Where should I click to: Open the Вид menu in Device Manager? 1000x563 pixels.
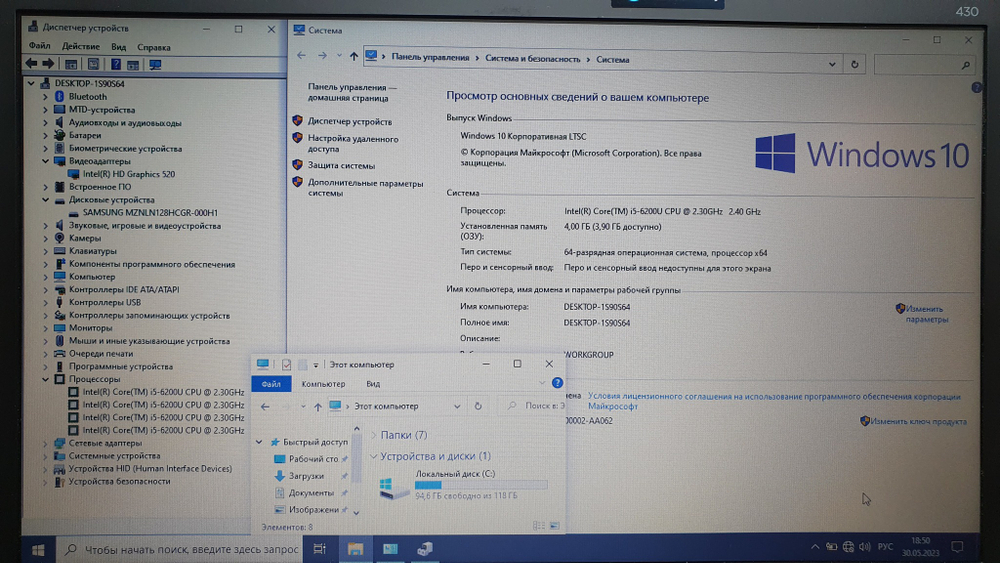click(119, 47)
